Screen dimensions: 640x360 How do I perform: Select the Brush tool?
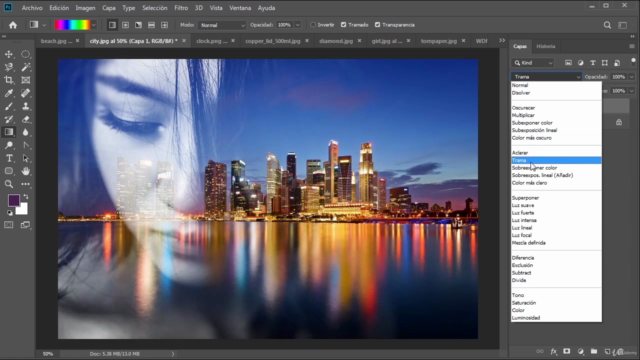[9, 106]
